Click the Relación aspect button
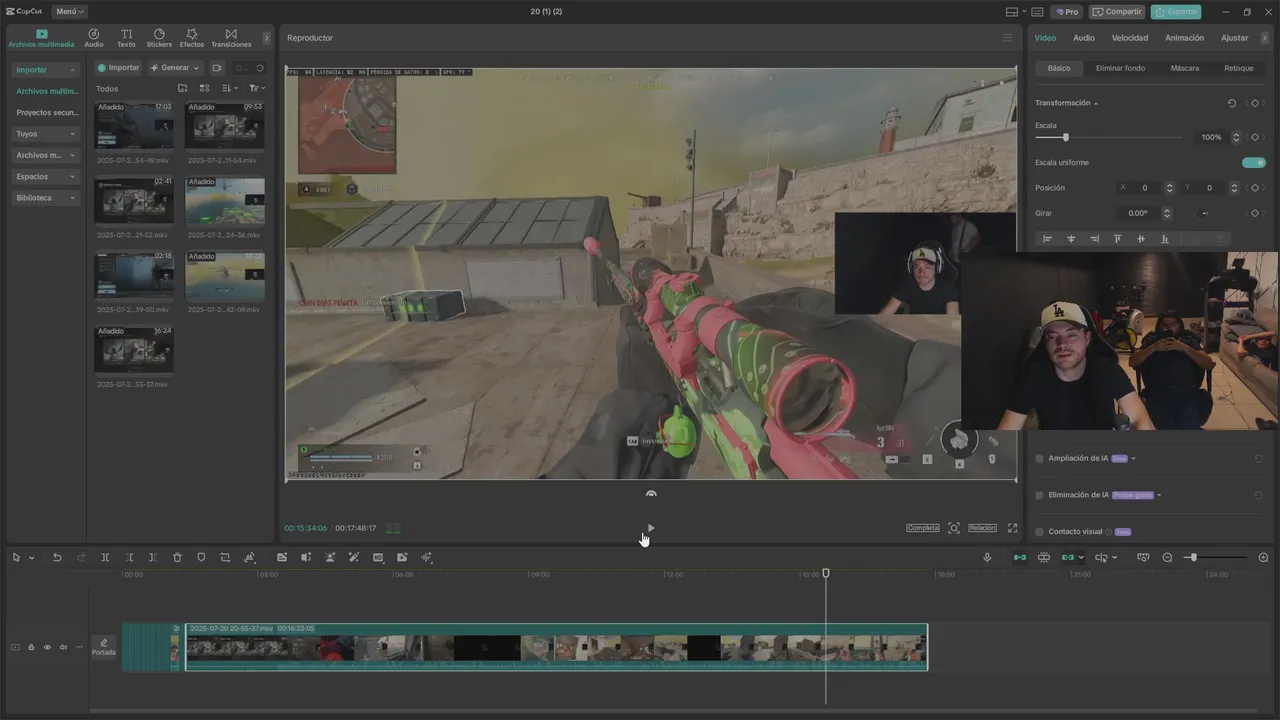 coord(982,528)
